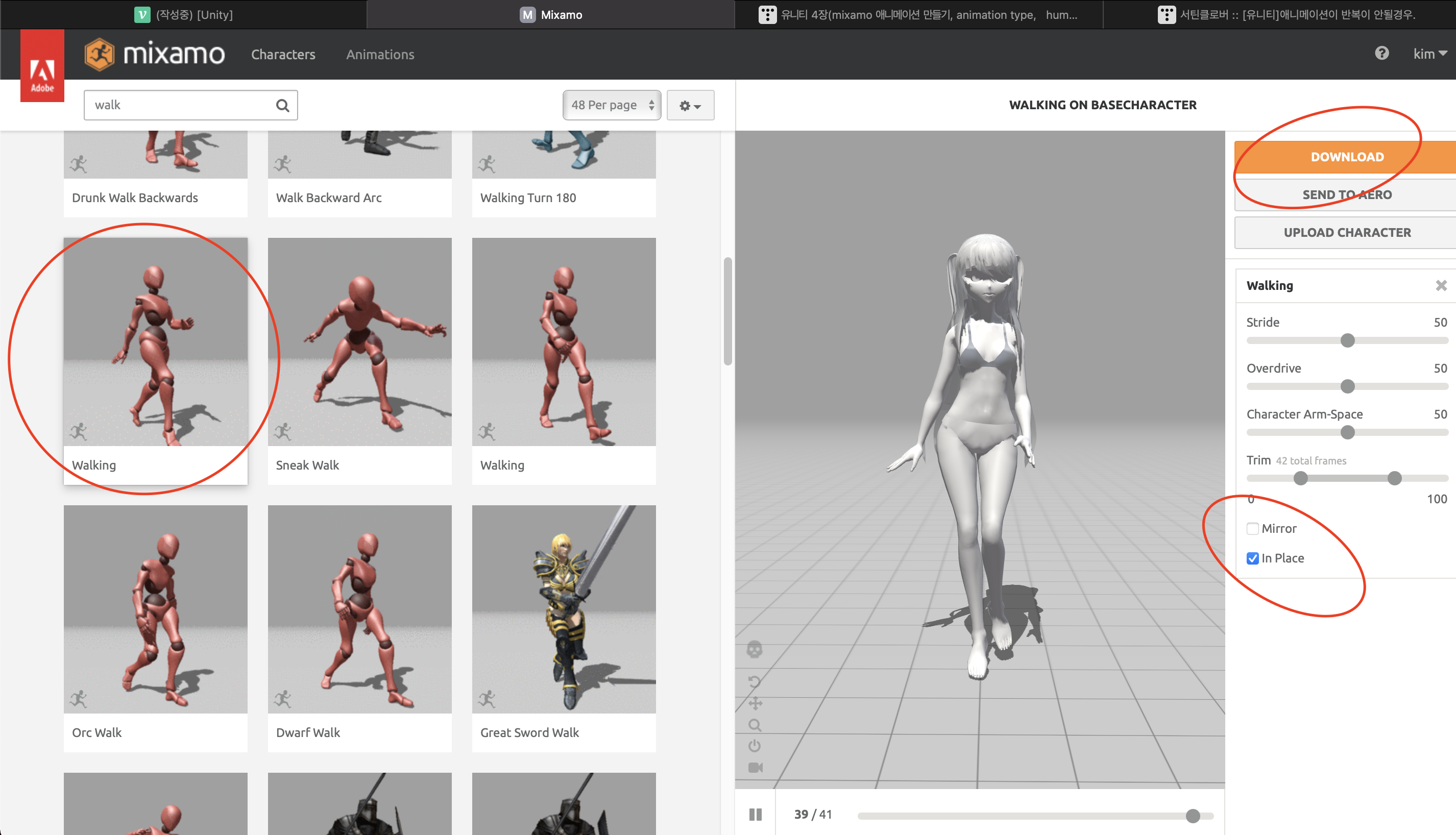
Task: Toggle skeleton view skull icon
Action: (755, 649)
